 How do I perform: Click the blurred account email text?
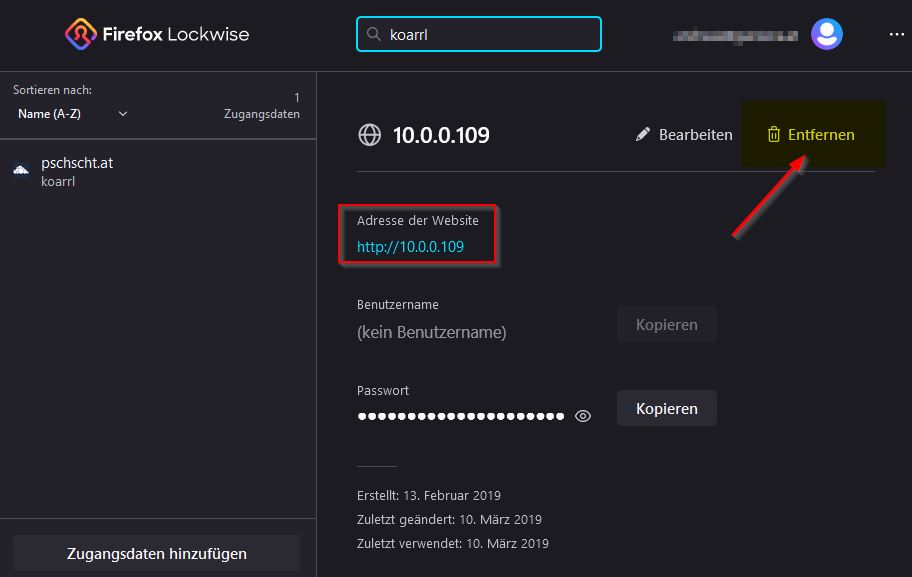[x=735, y=35]
